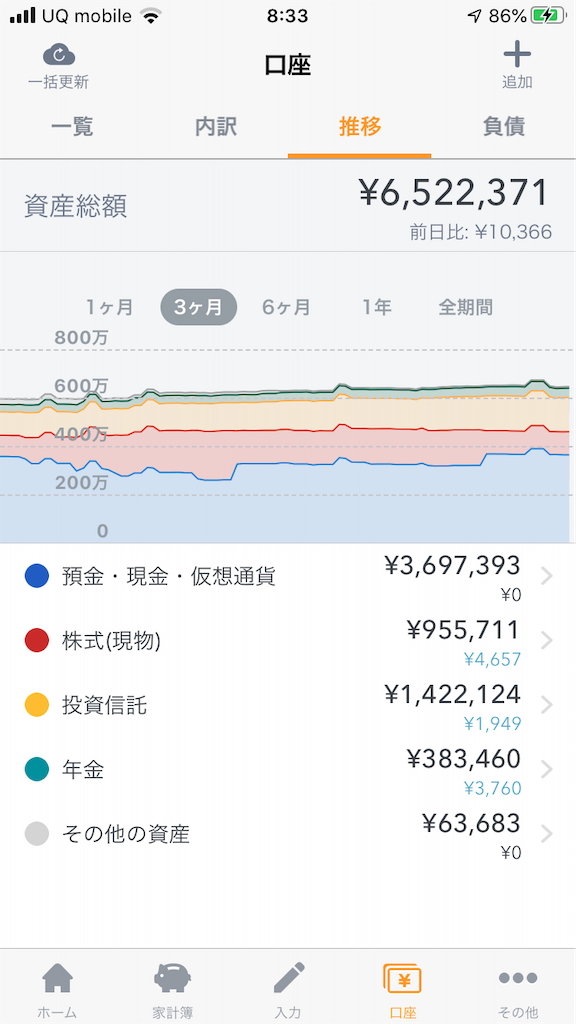The image size is (576, 1024).
Task: Open the 預金・現金・仮想通貨 category label
Action: click(x=168, y=577)
